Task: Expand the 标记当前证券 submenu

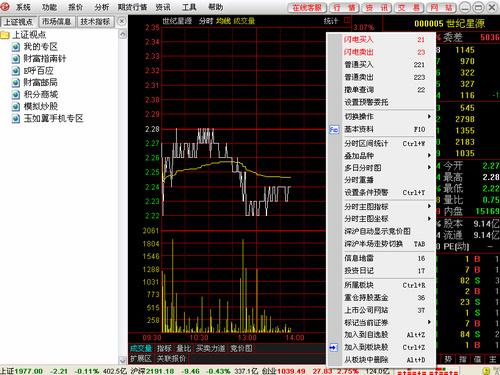Action: [x=385, y=323]
